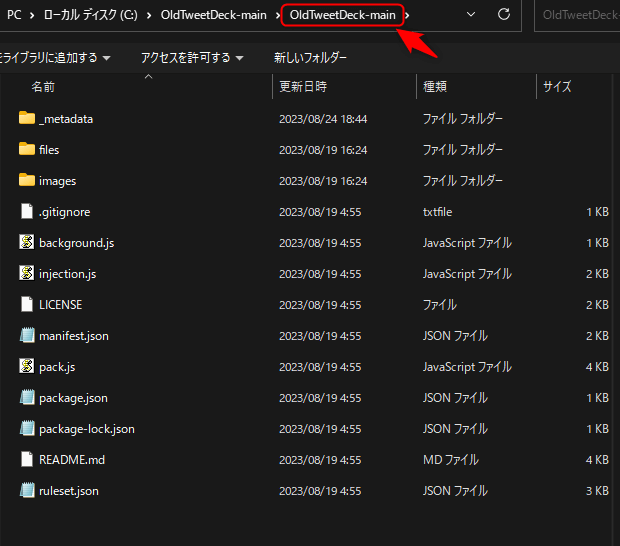Click the ファイル フォルダー type of images
This screenshot has width=620, height=546.
(463, 181)
